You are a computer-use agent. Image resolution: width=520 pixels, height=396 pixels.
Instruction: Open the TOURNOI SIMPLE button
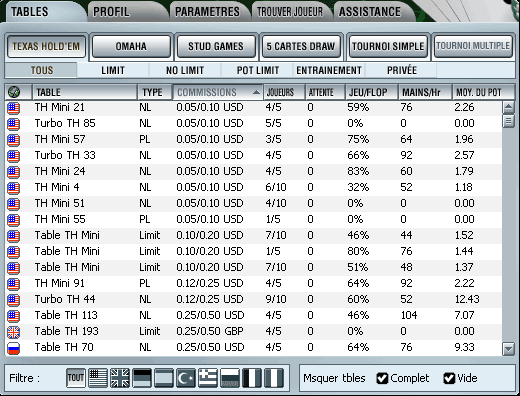388,46
